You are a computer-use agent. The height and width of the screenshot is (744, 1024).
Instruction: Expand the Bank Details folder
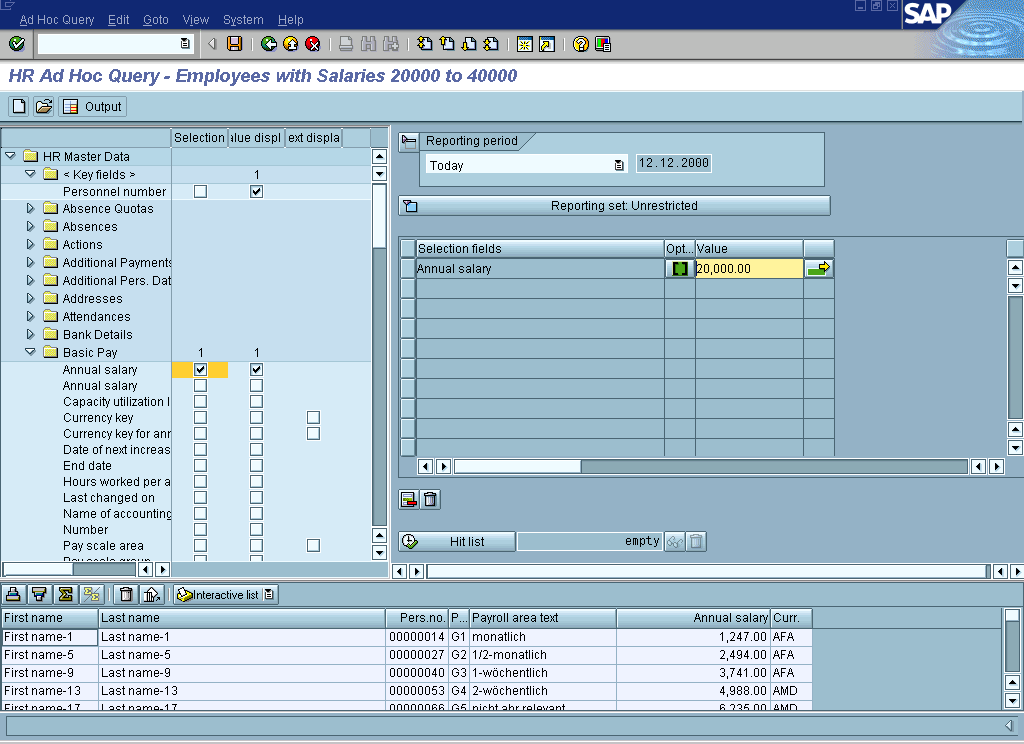(x=30, y=334)
